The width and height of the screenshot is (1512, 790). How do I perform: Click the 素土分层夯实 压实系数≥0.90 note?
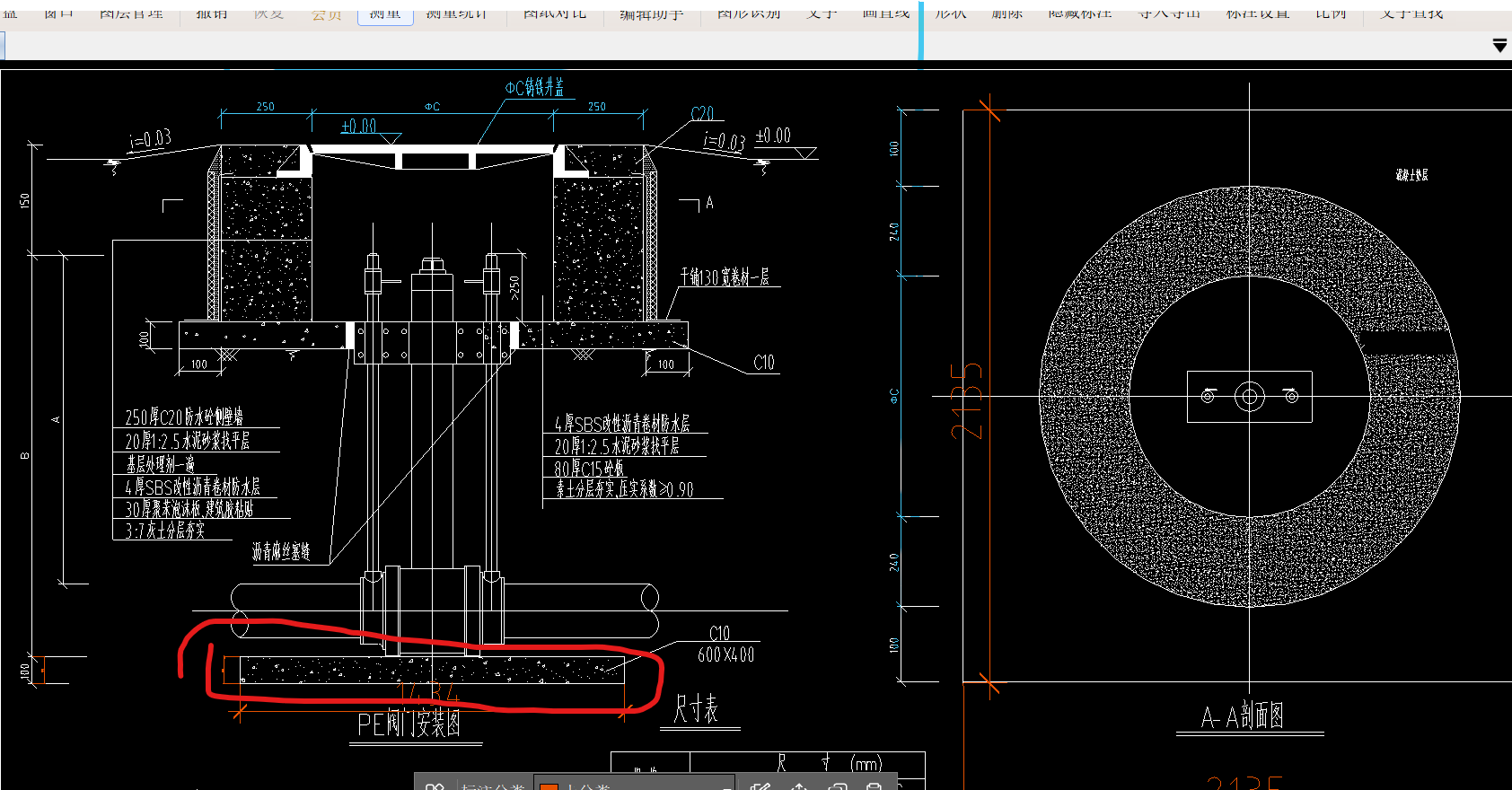(x=624, y=489)
